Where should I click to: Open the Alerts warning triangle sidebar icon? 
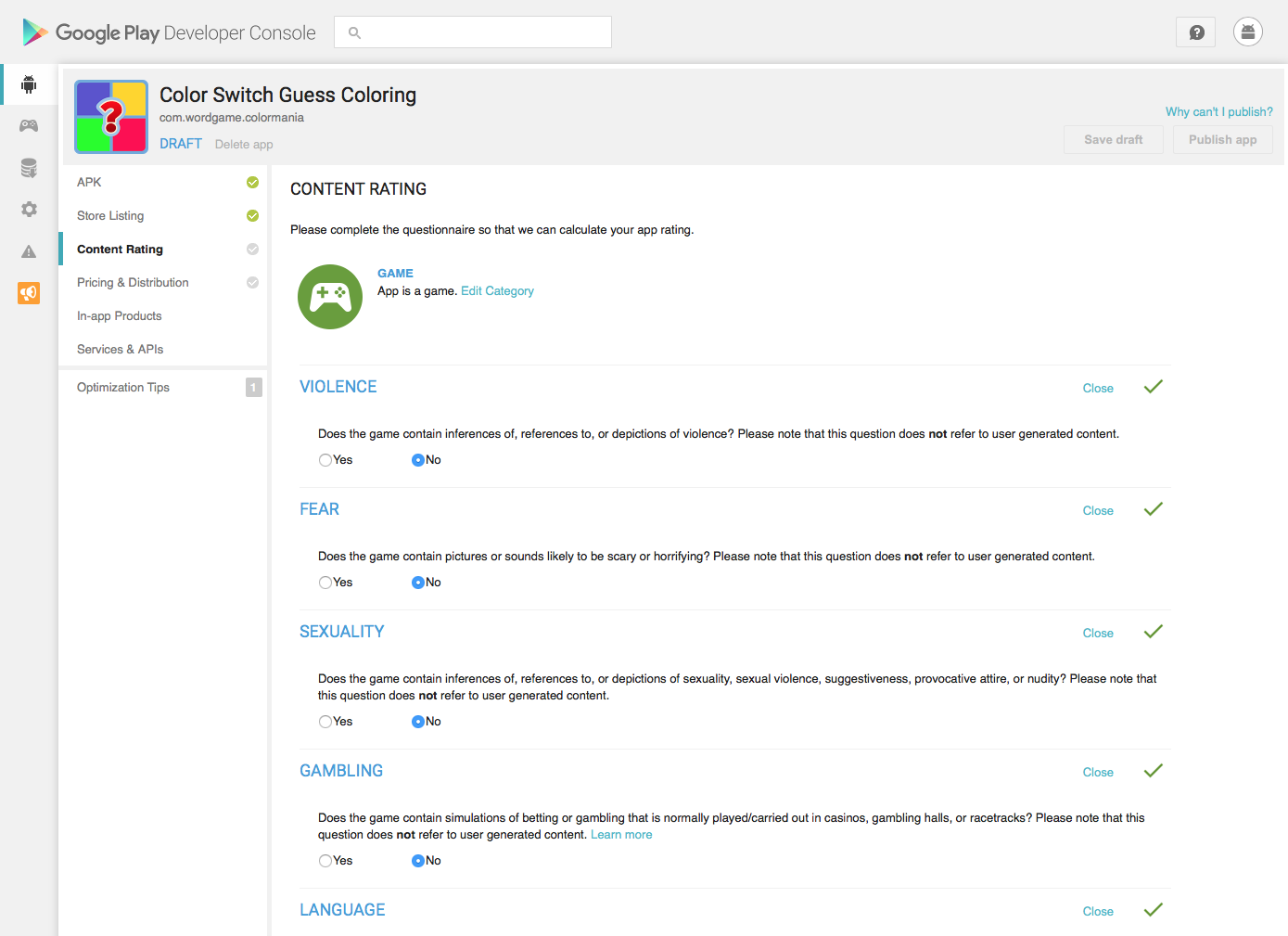coord(29,251)
